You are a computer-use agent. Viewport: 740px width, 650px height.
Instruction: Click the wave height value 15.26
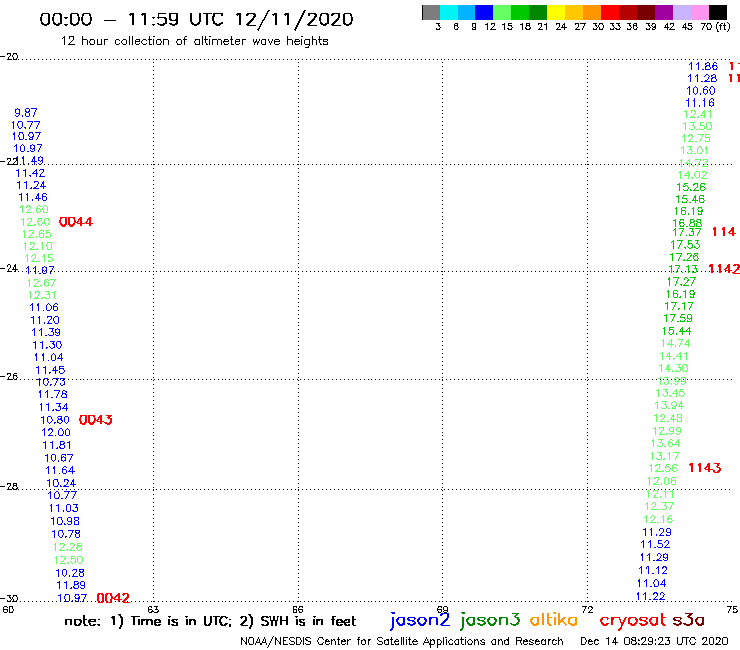point(691,187)
